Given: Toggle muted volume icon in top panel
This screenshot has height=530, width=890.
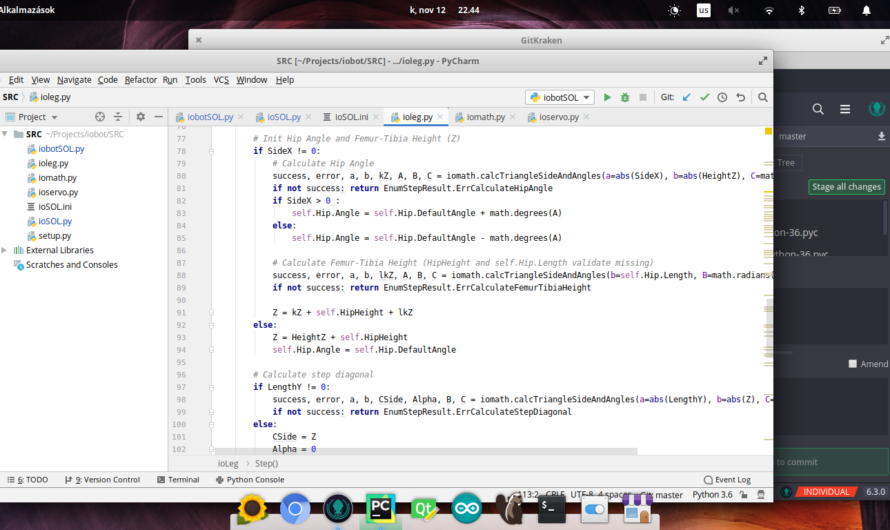Looking at the screenshot, I should (733, 10).
